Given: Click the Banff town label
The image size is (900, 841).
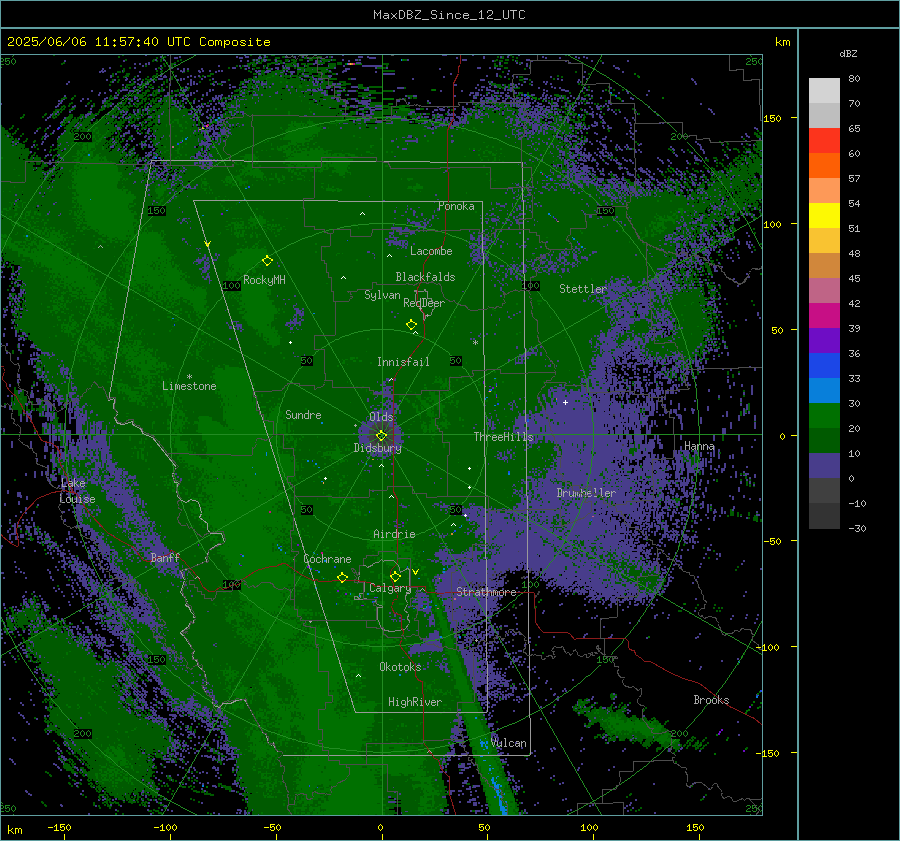Looking at the screenshot, I should (x=165, y=557).
